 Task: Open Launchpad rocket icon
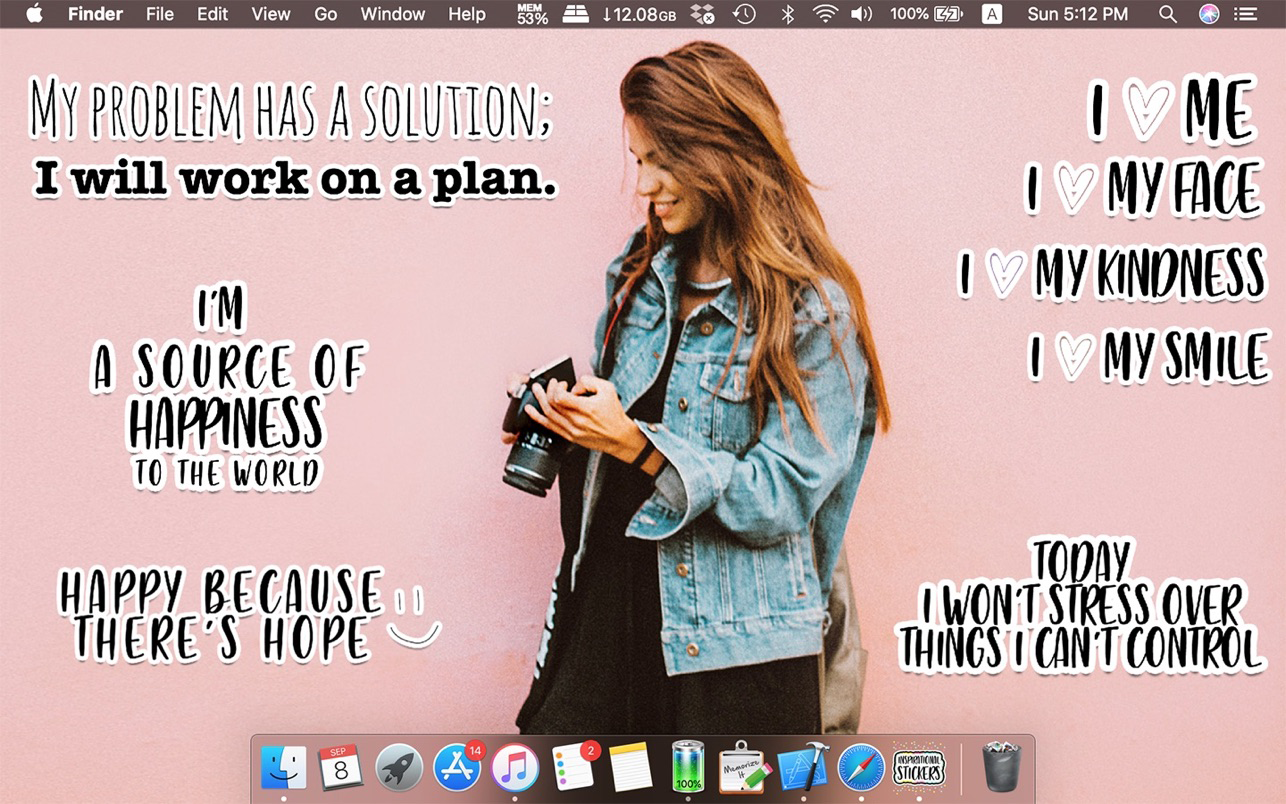(x=399, y=768)
